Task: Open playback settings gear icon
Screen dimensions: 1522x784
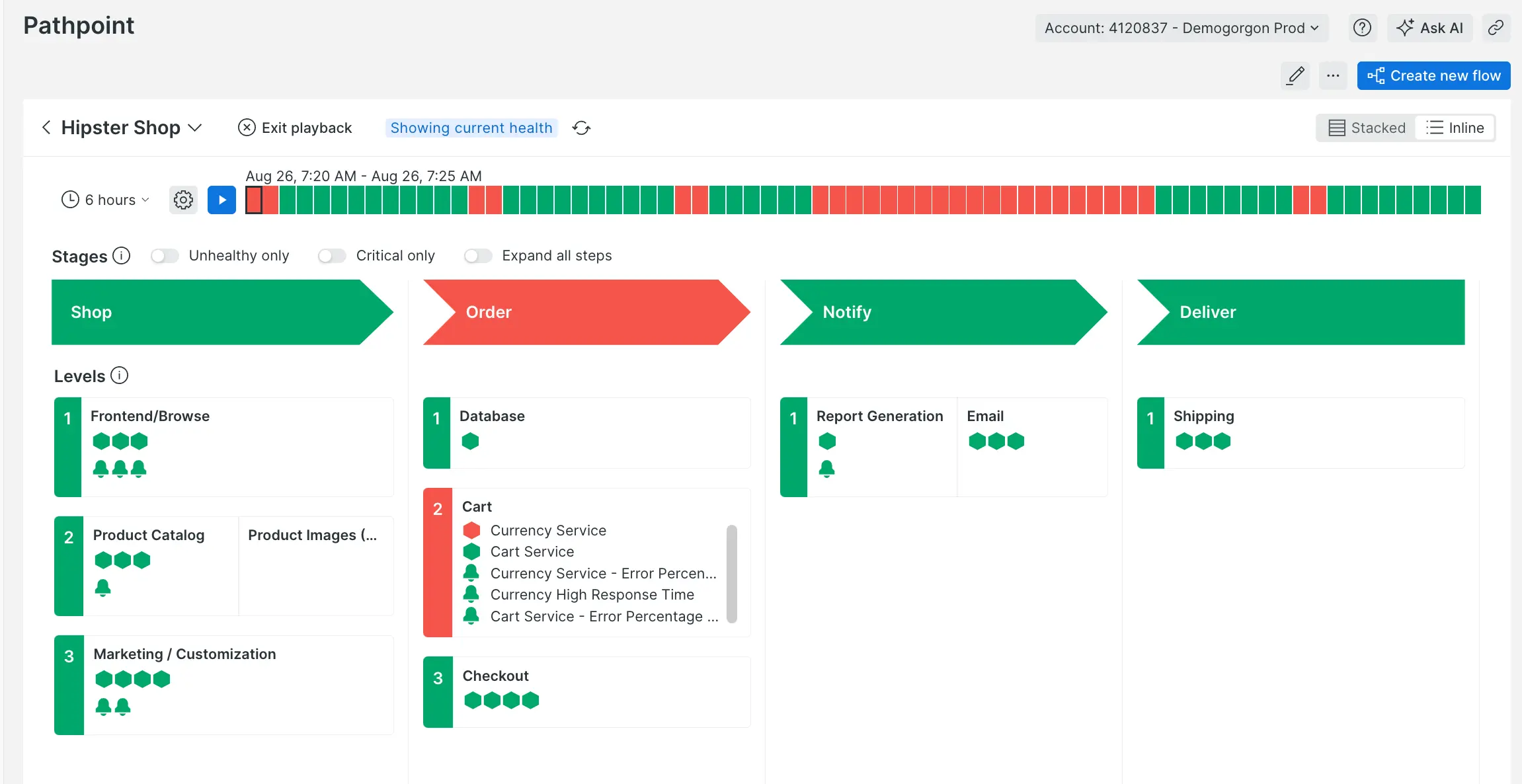Action: click(183, 200)
